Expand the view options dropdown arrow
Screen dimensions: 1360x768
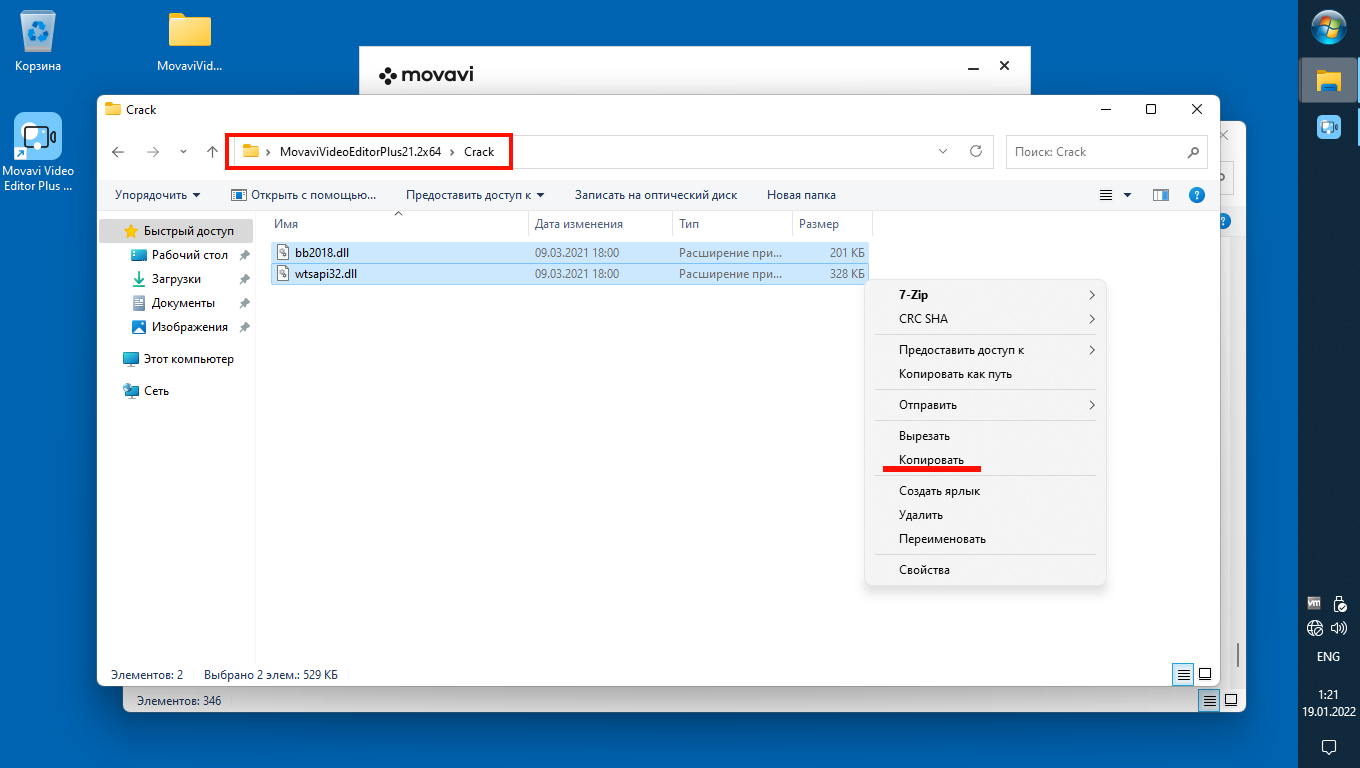pos(1128,195)
